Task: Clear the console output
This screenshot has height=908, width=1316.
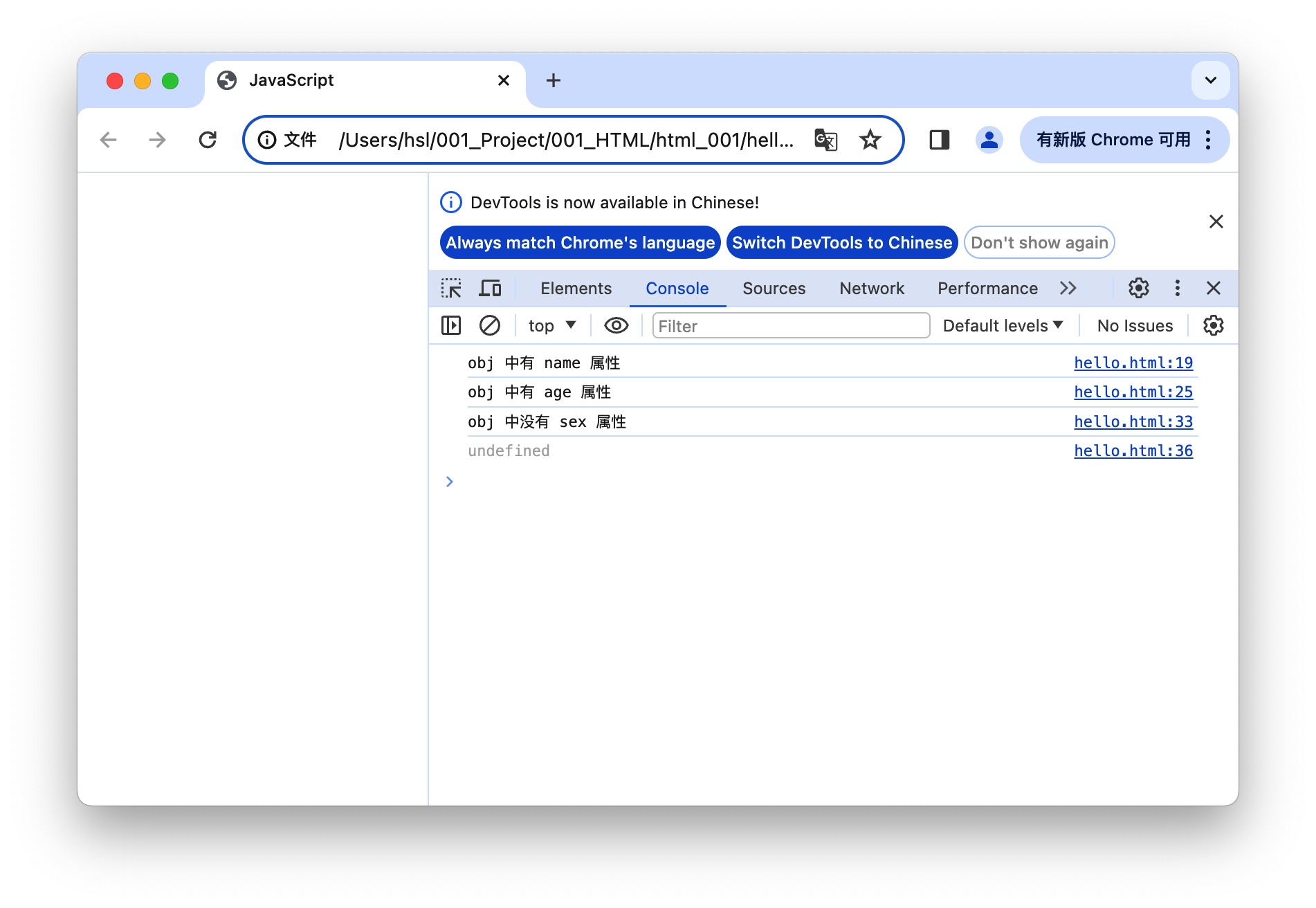Action: (490, 325)
